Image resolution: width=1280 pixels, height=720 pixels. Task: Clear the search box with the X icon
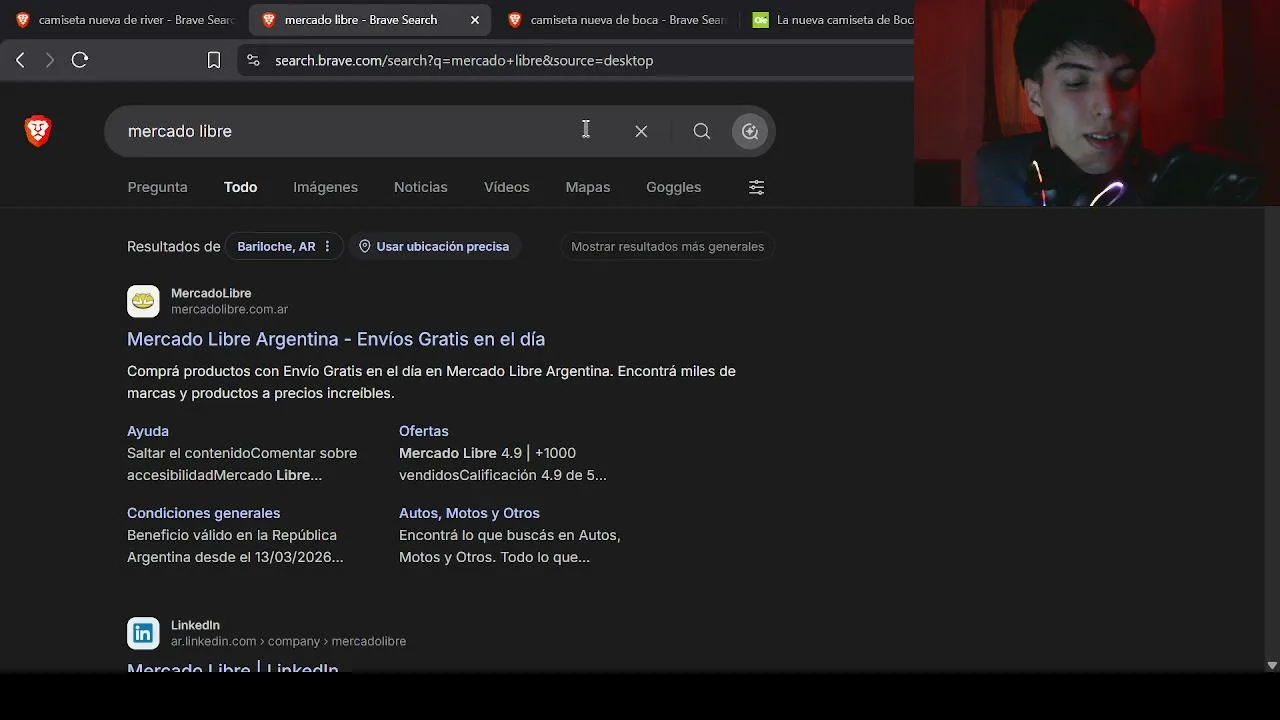[x=641, y=131]
